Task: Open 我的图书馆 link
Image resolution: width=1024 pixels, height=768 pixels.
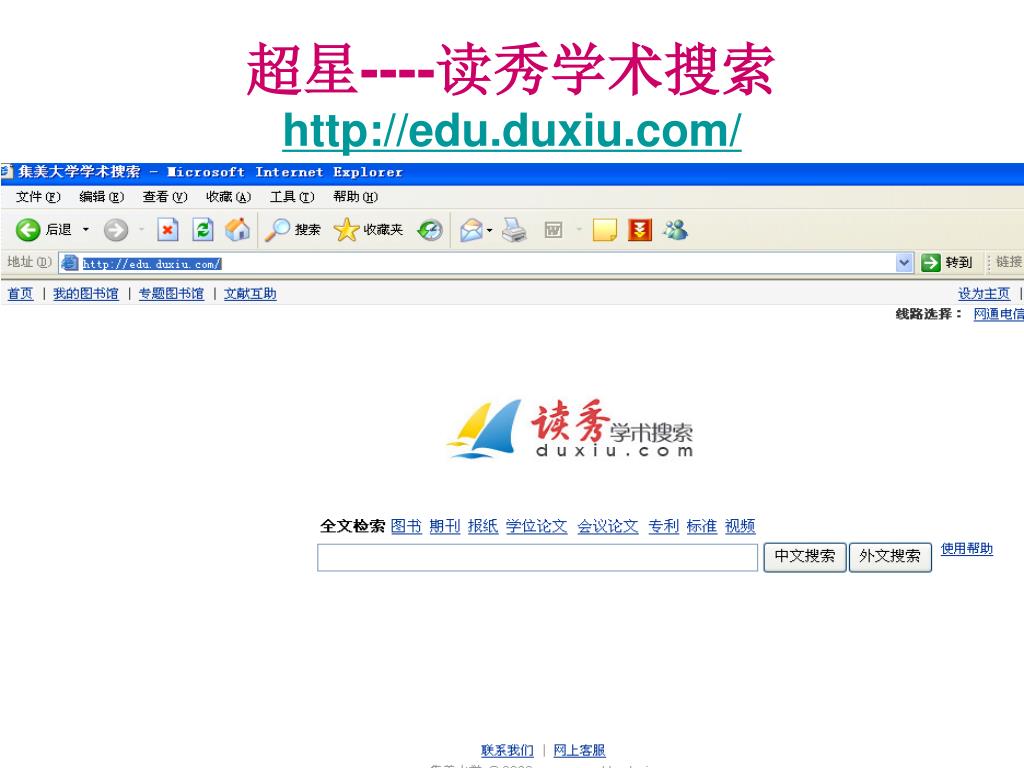Action: pyautogui.click(x=86, y=294)
